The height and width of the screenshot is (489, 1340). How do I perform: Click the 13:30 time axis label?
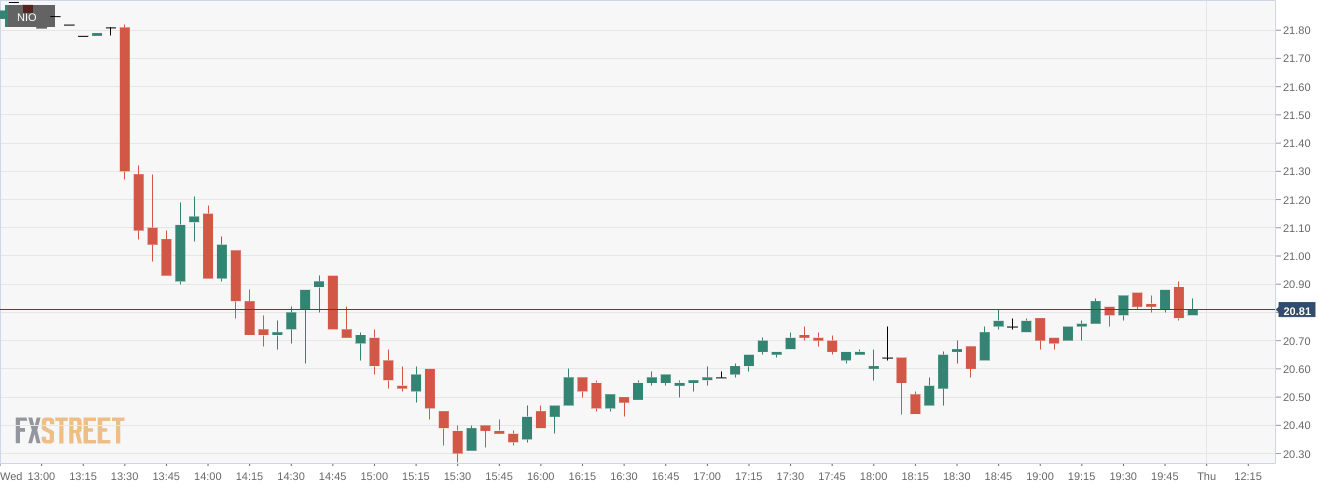pyautogui.click(x=125, y=476)
